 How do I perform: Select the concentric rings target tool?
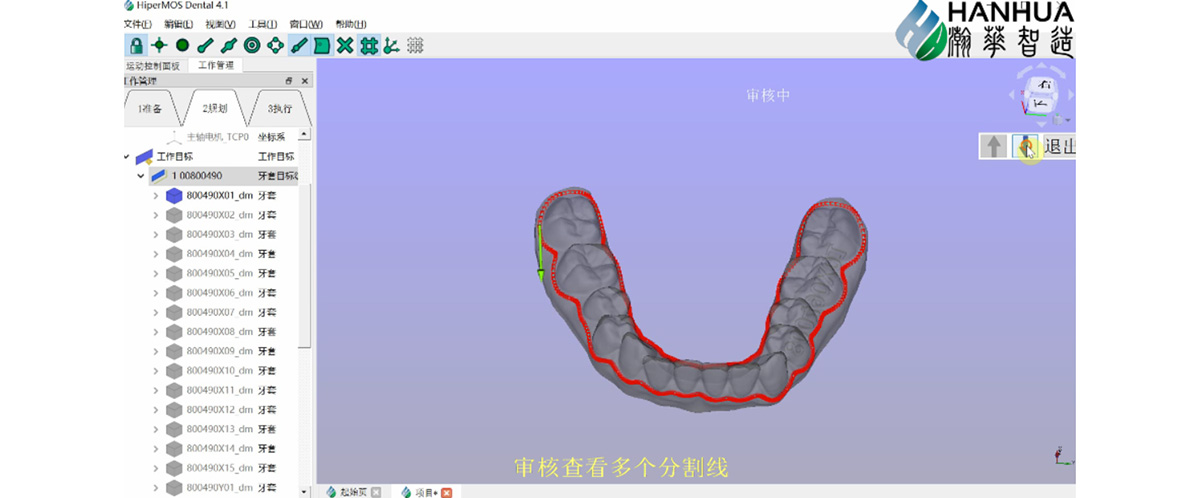tap(252, 45)
